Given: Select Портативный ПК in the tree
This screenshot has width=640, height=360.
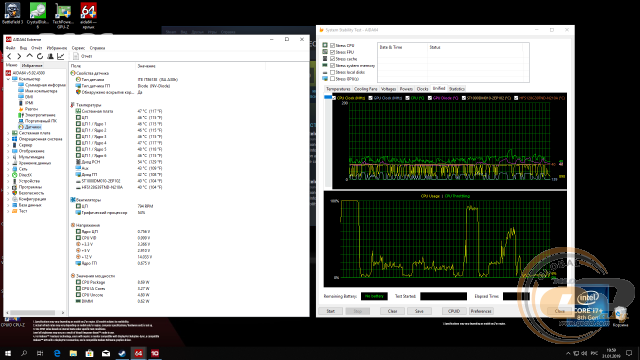Looking at the screenshot, I should (41, 121).
